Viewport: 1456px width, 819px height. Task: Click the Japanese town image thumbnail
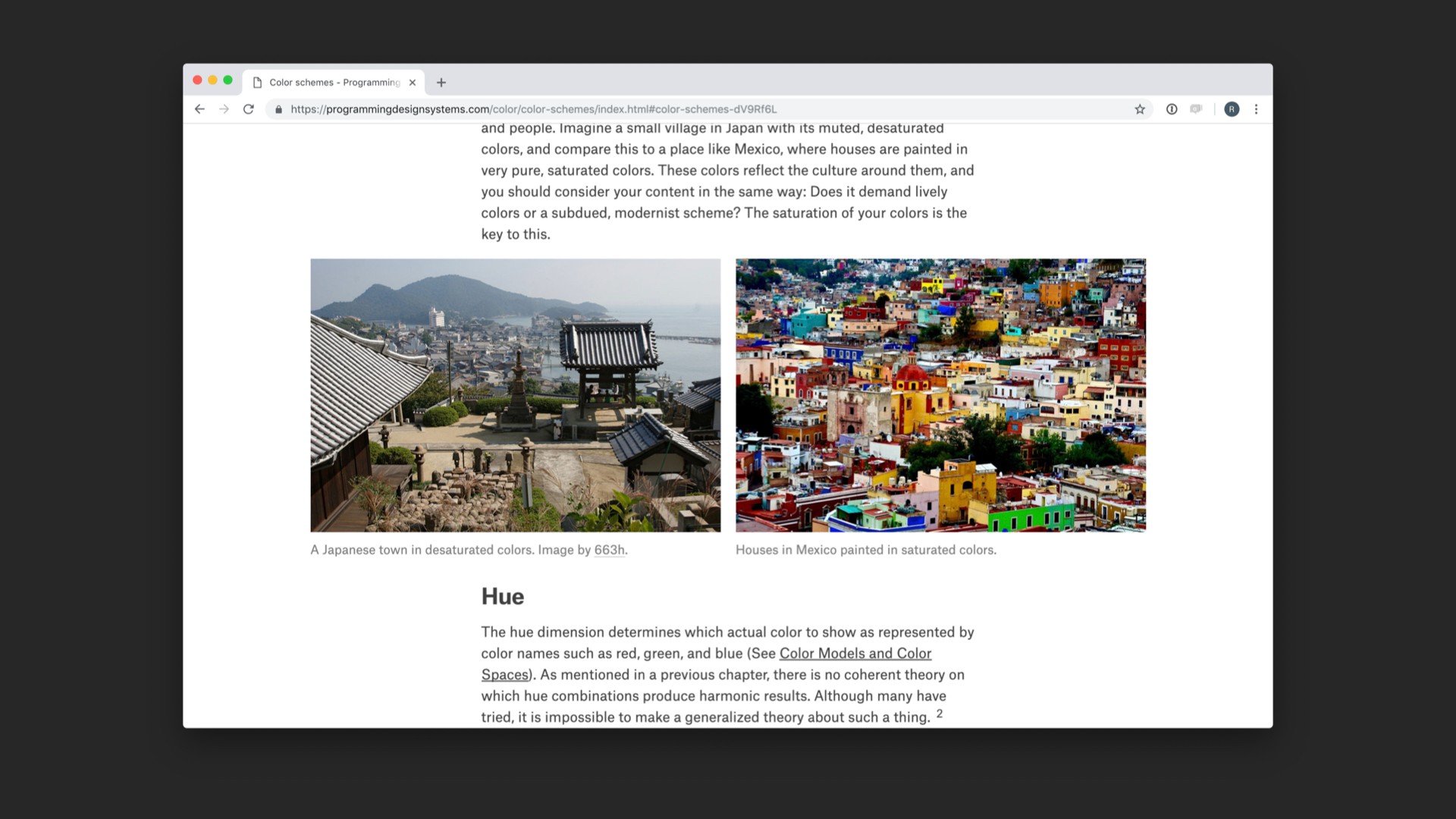(x=515, y=395)
